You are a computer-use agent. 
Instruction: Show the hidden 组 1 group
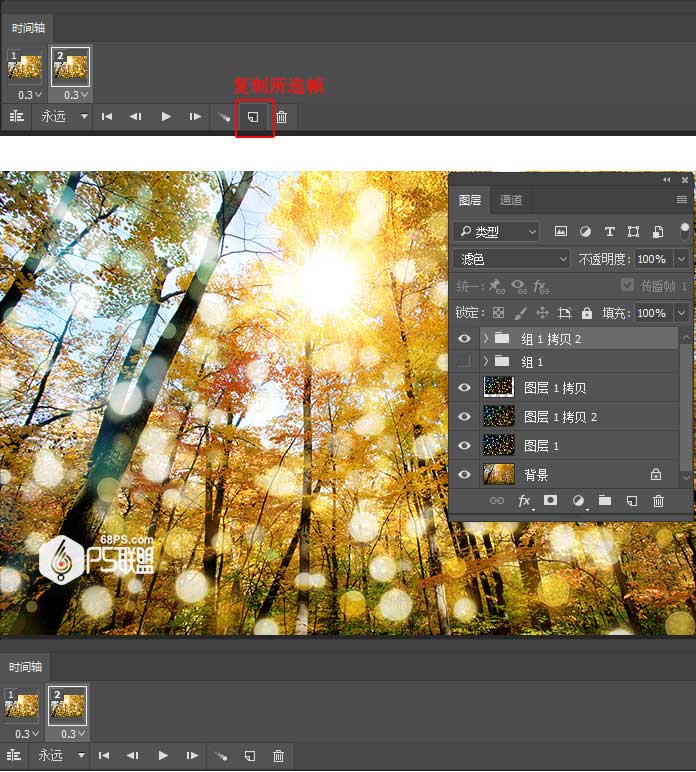click(464, 362)
